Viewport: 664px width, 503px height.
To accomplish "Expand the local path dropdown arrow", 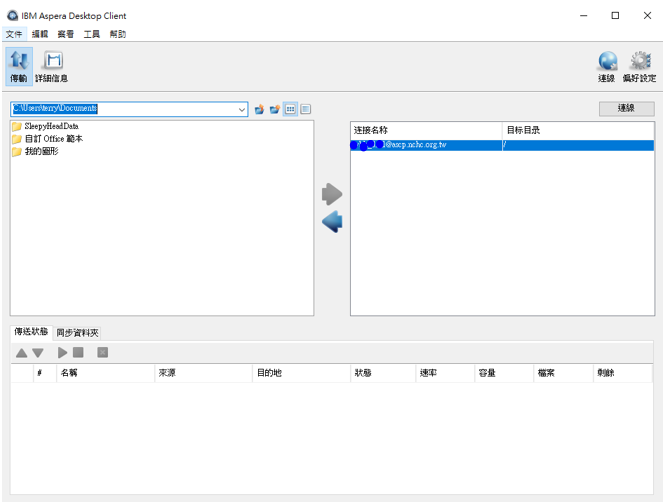I will pos(242,109).
